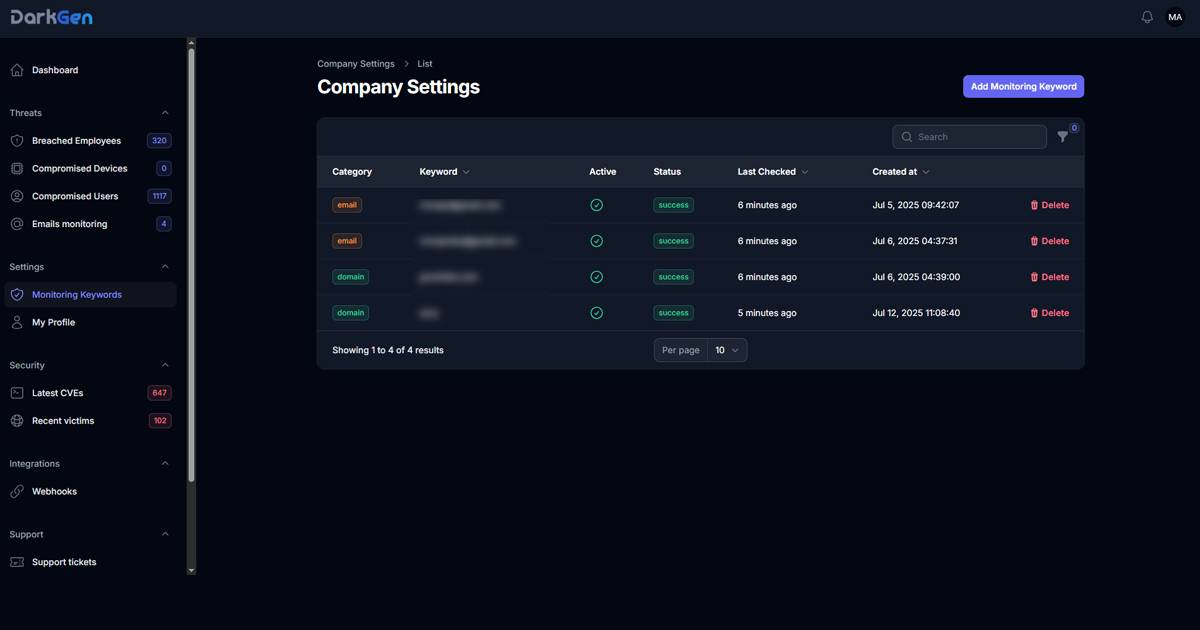Click Add Monitoring Keyword button
This screenshot has height=630, width=1200.
tap(1023, 87)
